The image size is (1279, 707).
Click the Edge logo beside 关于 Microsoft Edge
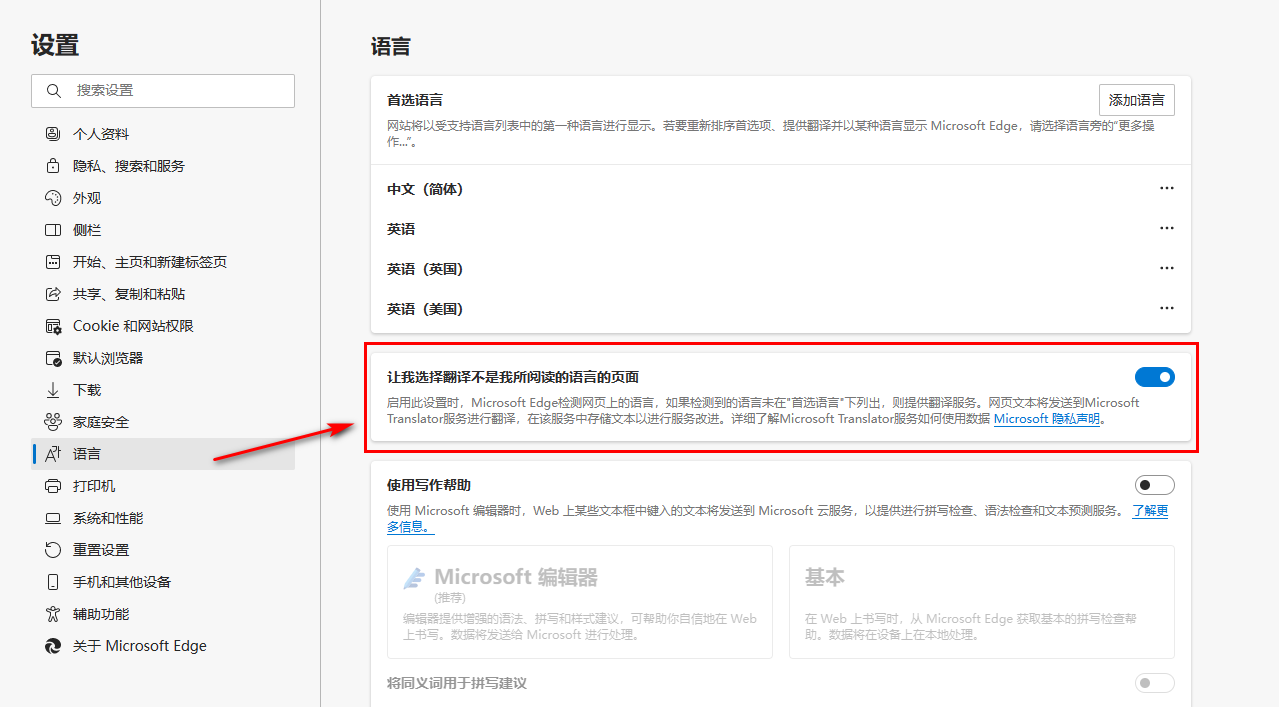[x=53, y=646]
